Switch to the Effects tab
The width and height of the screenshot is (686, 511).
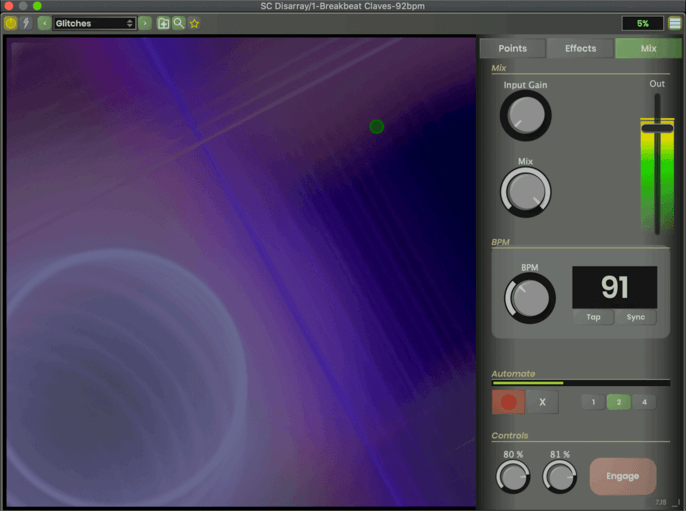(x=580, y=48)
